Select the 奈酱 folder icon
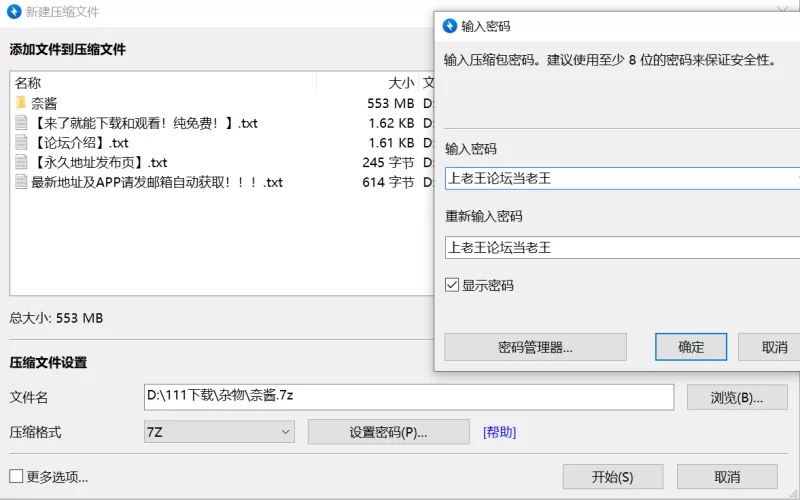 click(x=21, y=103)
